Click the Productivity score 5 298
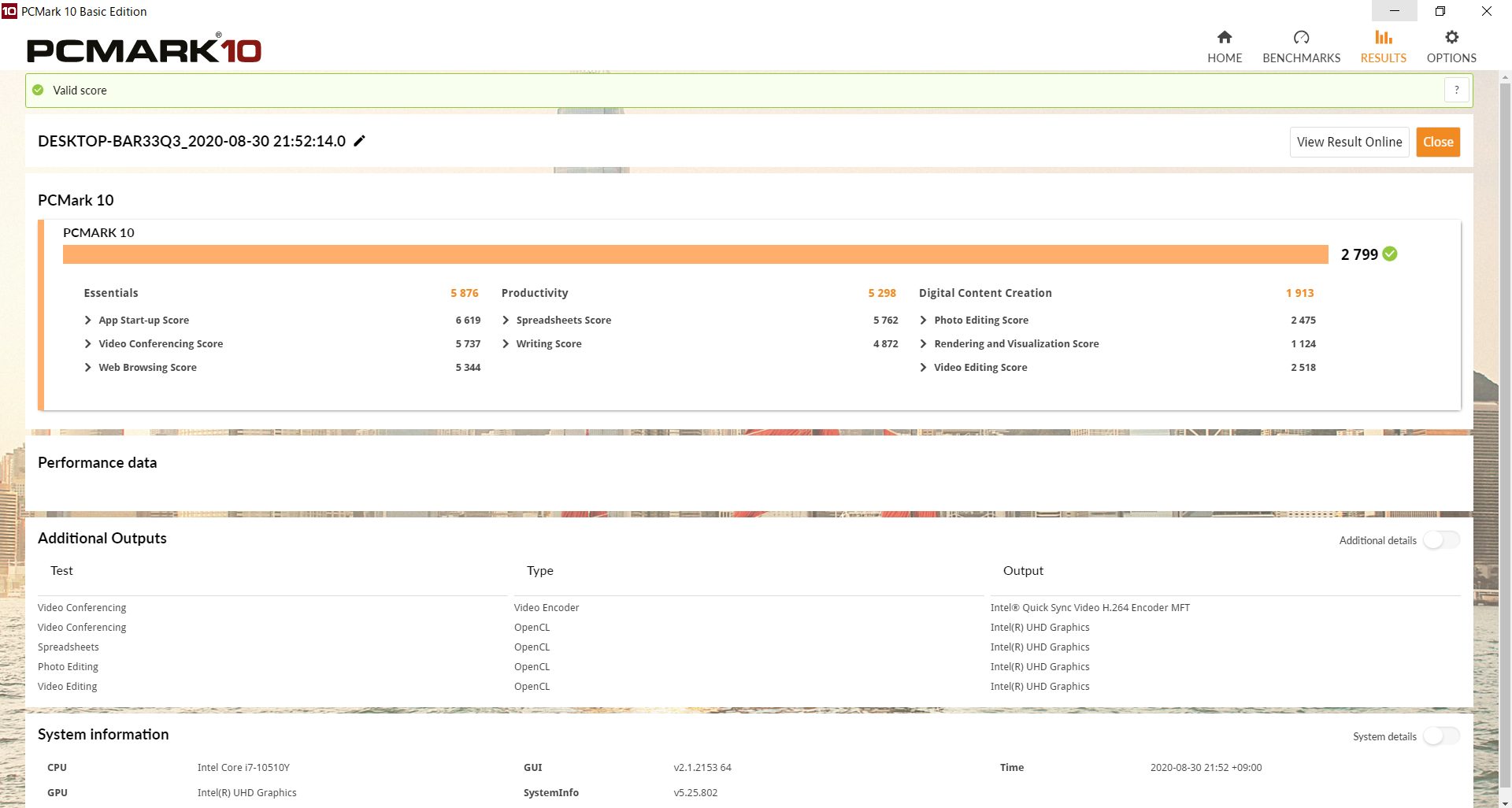 click(x=882, y=293)
